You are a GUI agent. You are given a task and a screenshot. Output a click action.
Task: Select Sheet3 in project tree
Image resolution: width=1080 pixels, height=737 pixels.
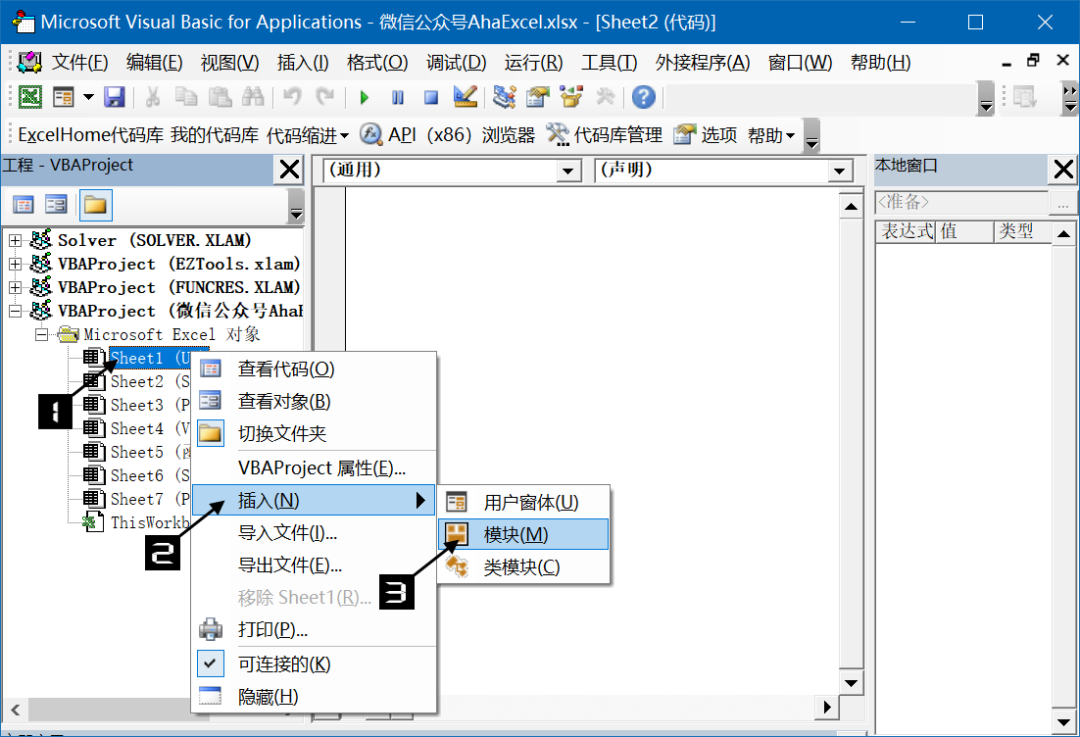point(136,405)
